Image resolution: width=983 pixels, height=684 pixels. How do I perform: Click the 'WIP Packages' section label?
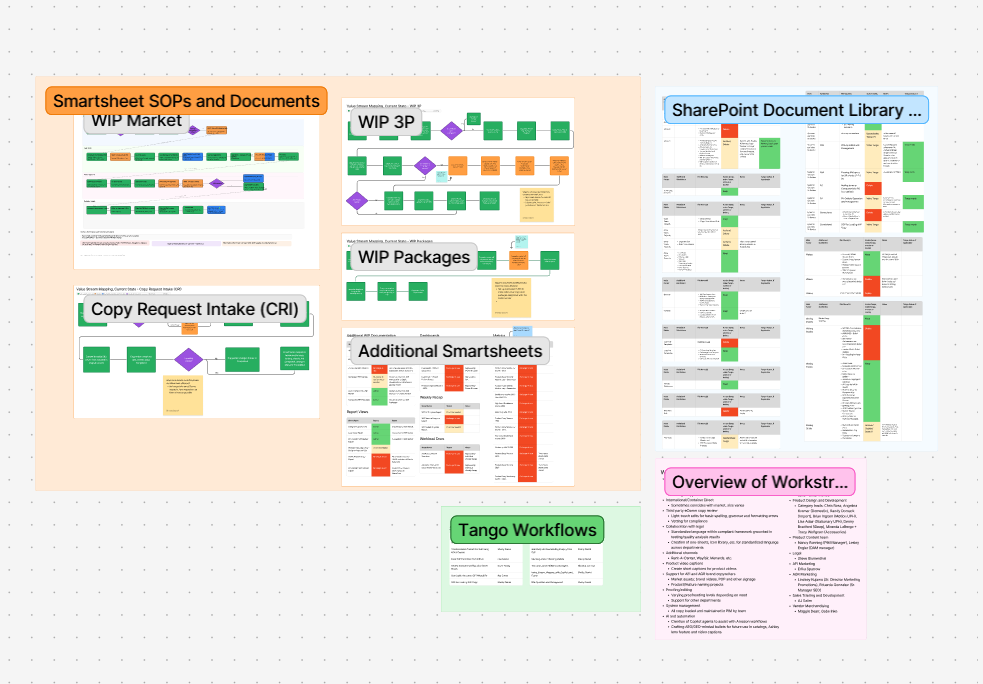pyautogui.click(x=413, y=257)
